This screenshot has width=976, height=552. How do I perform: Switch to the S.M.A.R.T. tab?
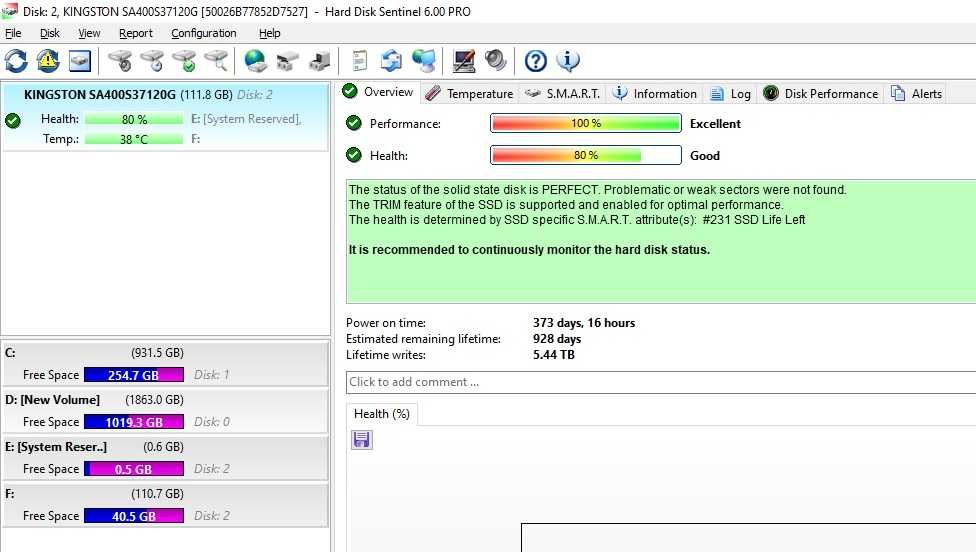(563, 93)
